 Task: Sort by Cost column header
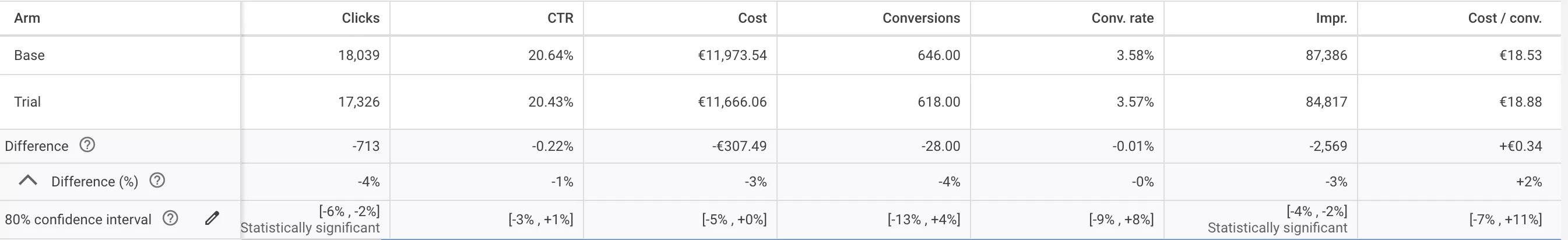[x=753, y=18]
